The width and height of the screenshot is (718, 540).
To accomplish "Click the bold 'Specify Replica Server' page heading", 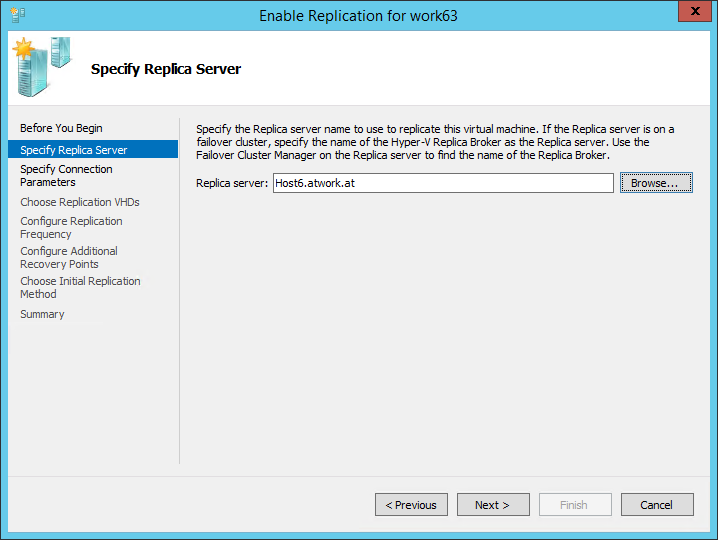I will click(166, 69).
